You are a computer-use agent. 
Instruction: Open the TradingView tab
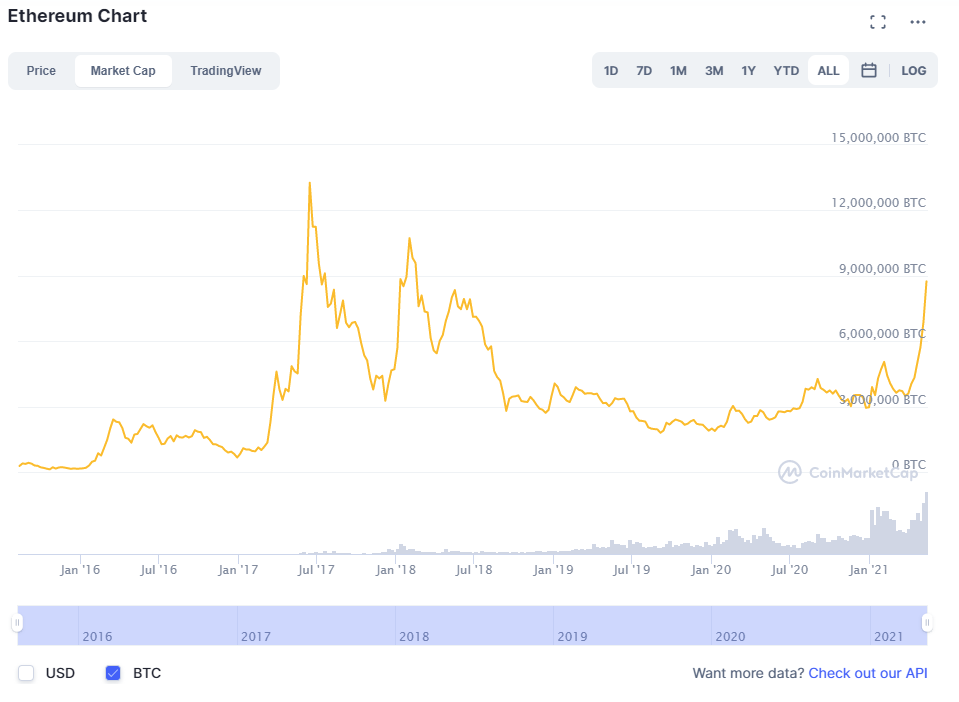point(225,71)
